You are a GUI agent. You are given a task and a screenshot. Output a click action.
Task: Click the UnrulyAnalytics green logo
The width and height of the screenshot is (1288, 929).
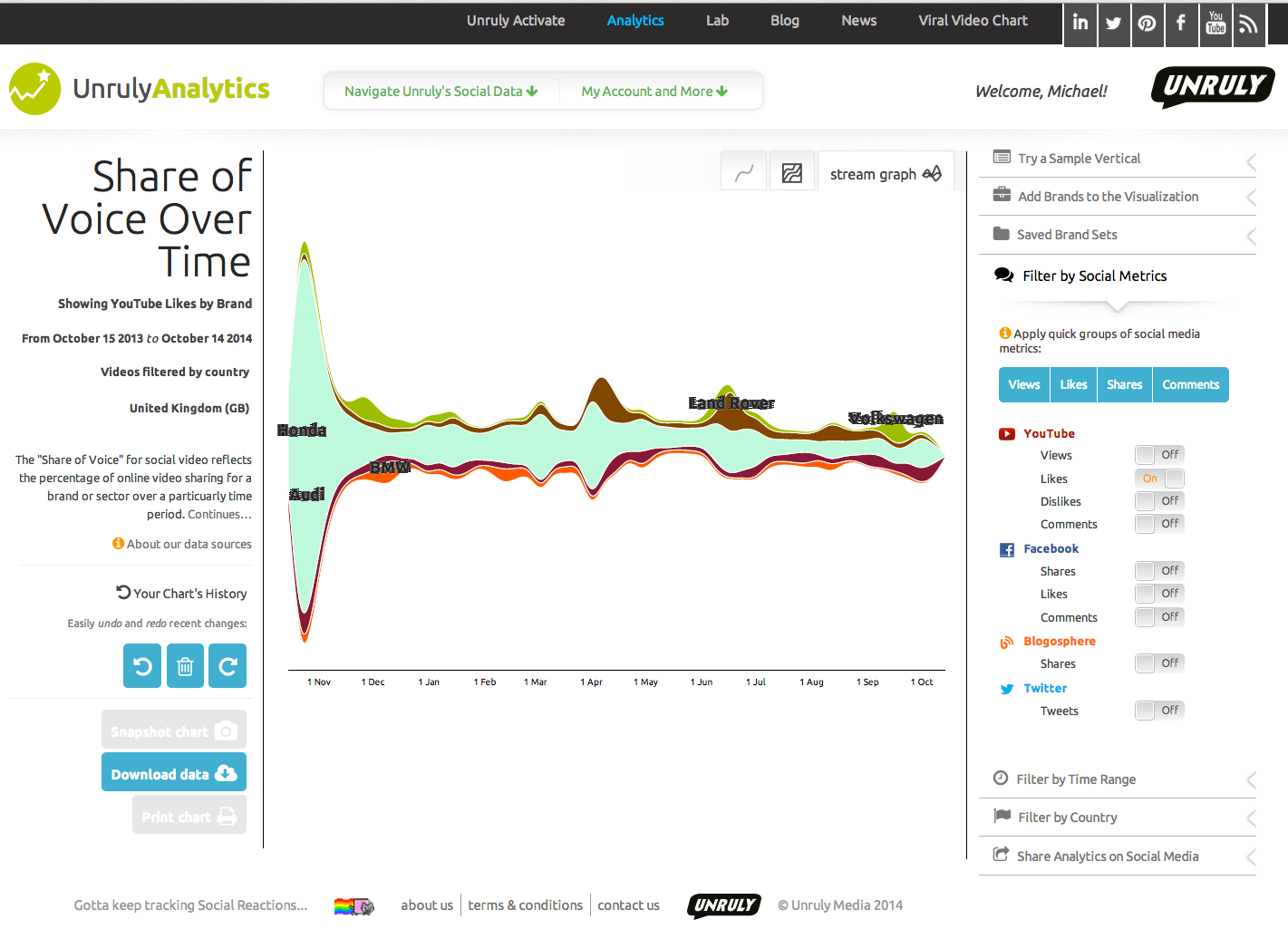pyautogui.click(x=140, y=89)
